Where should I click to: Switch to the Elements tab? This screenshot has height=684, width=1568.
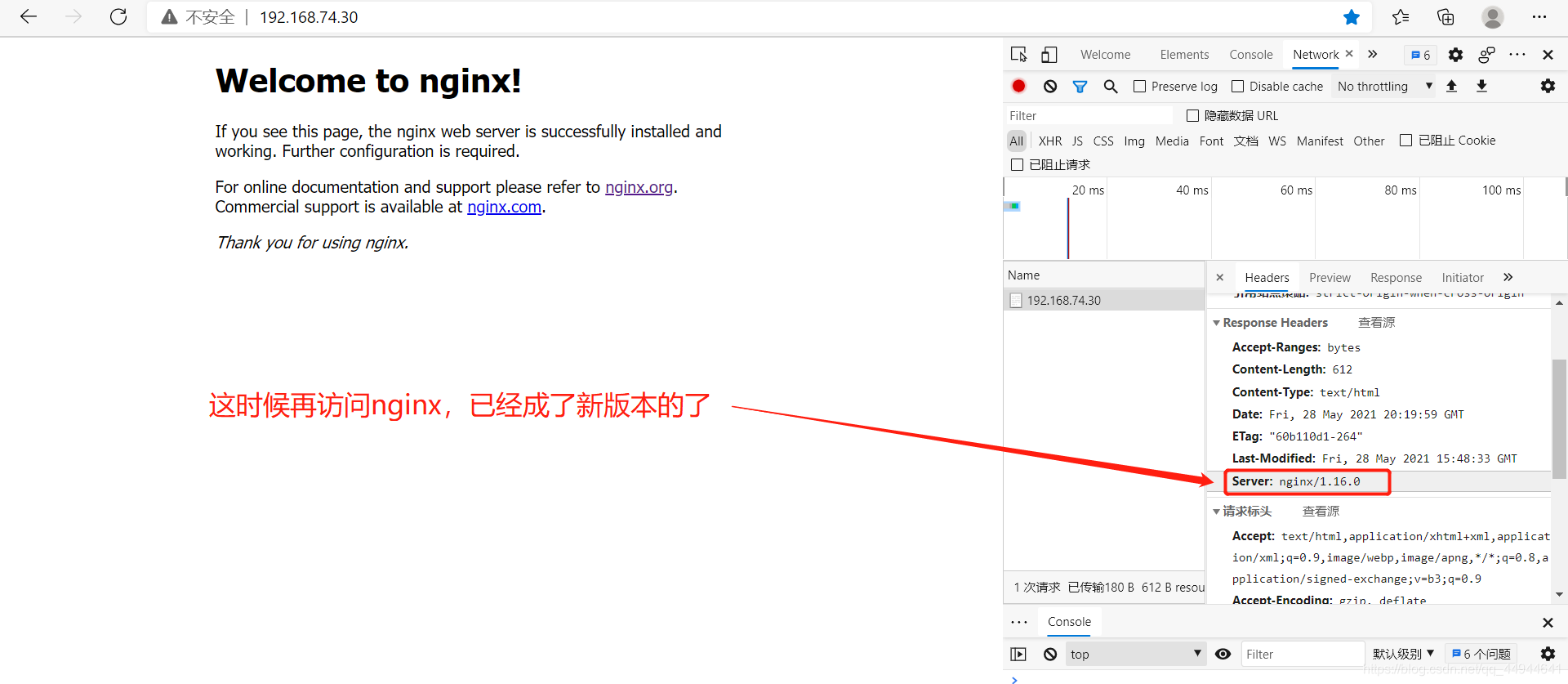click(1184, 55)
